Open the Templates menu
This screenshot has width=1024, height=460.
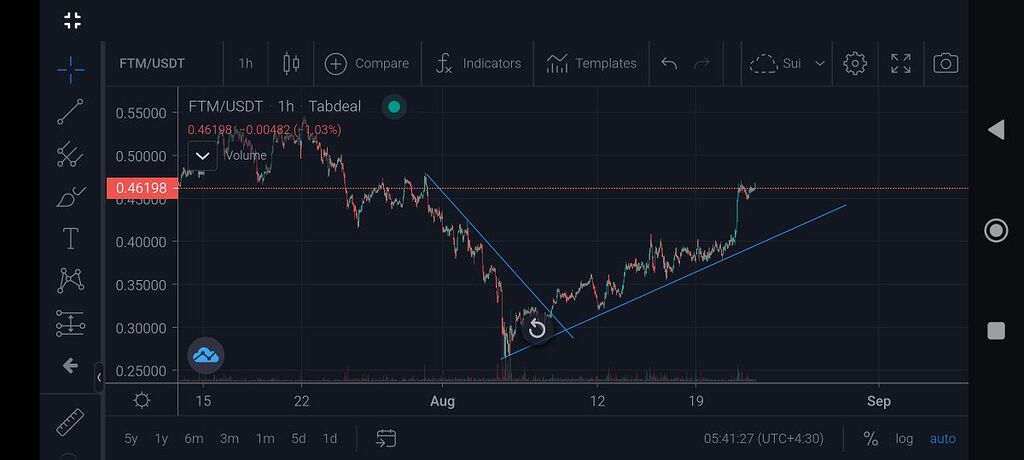591,64
